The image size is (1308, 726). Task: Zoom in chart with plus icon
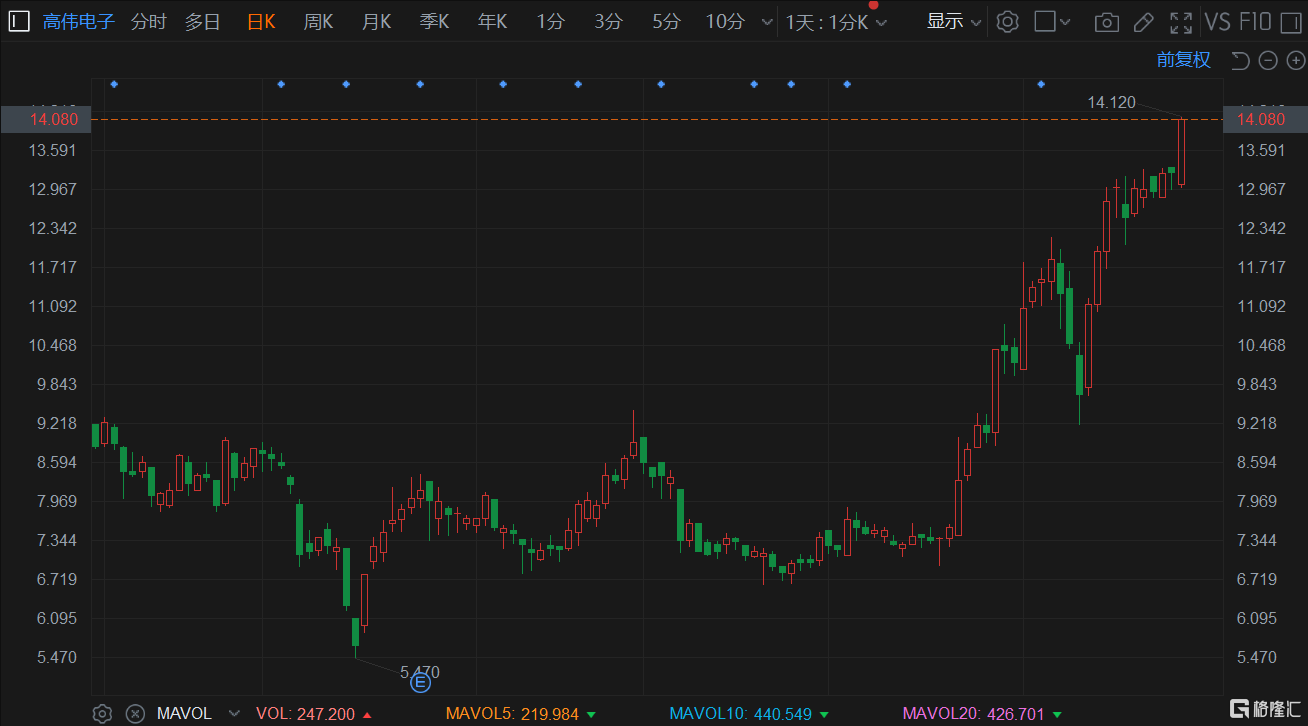(1295, 61)
